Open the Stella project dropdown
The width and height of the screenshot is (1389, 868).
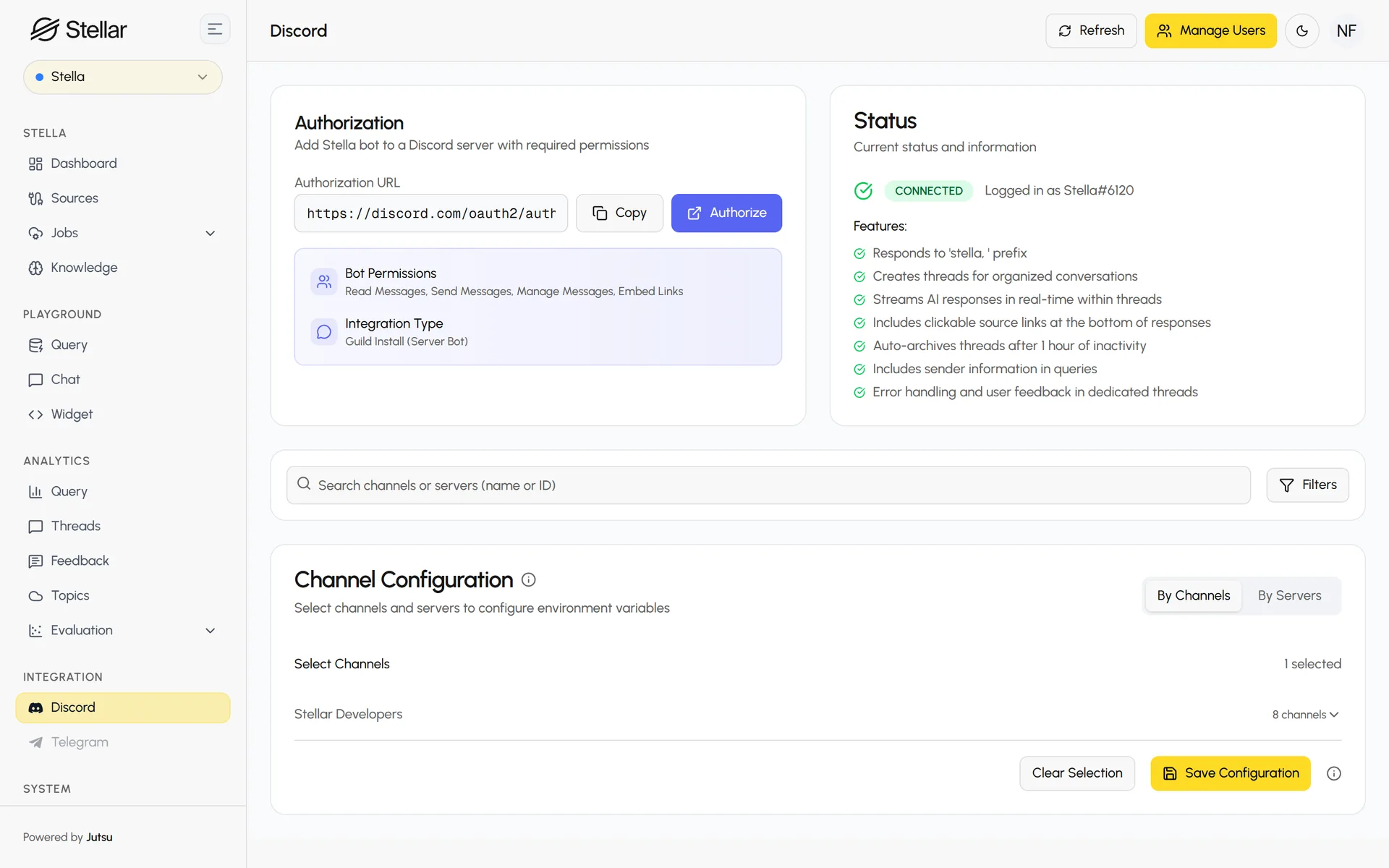(123, 77)
